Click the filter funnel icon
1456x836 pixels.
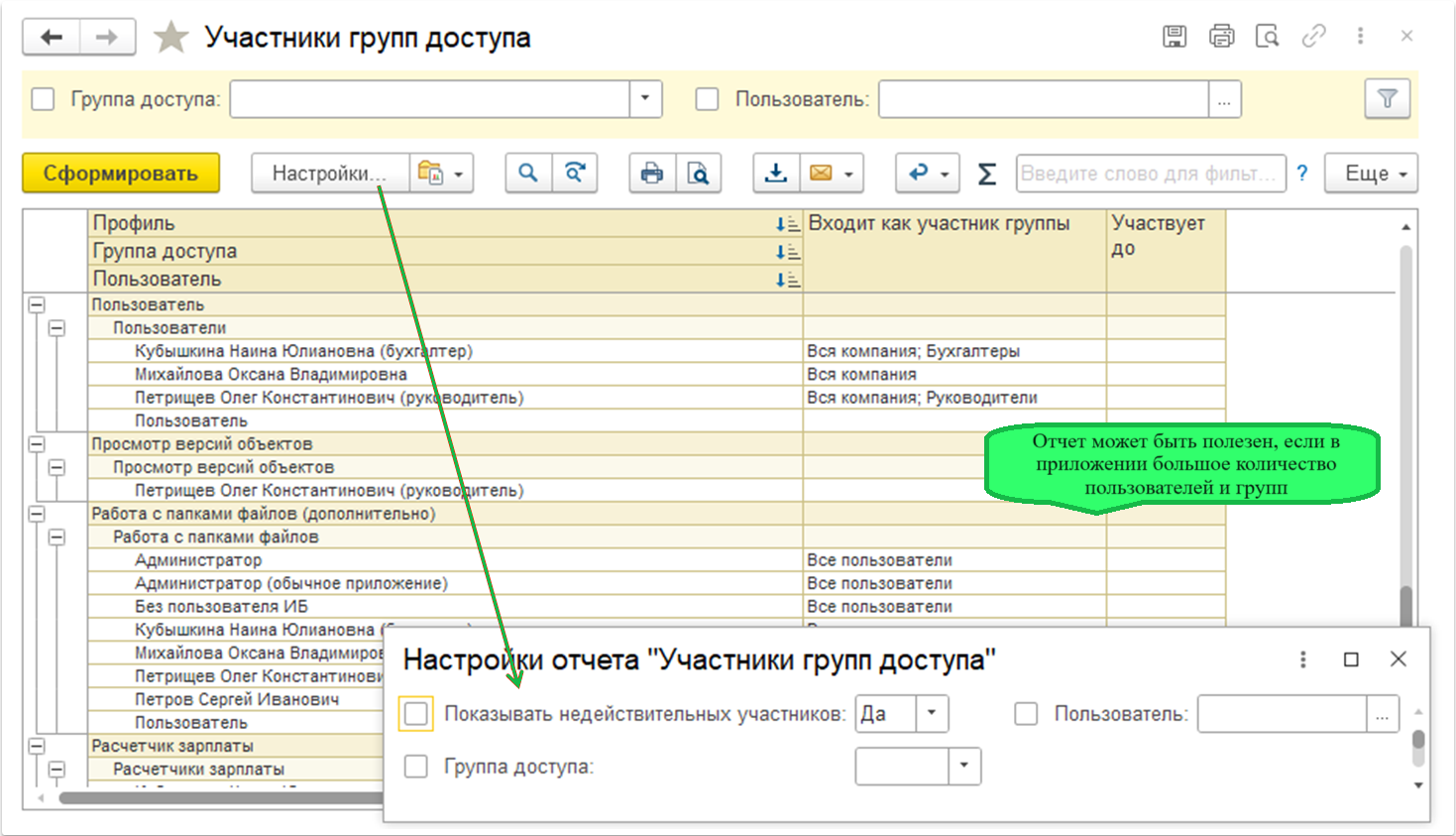1388,99
